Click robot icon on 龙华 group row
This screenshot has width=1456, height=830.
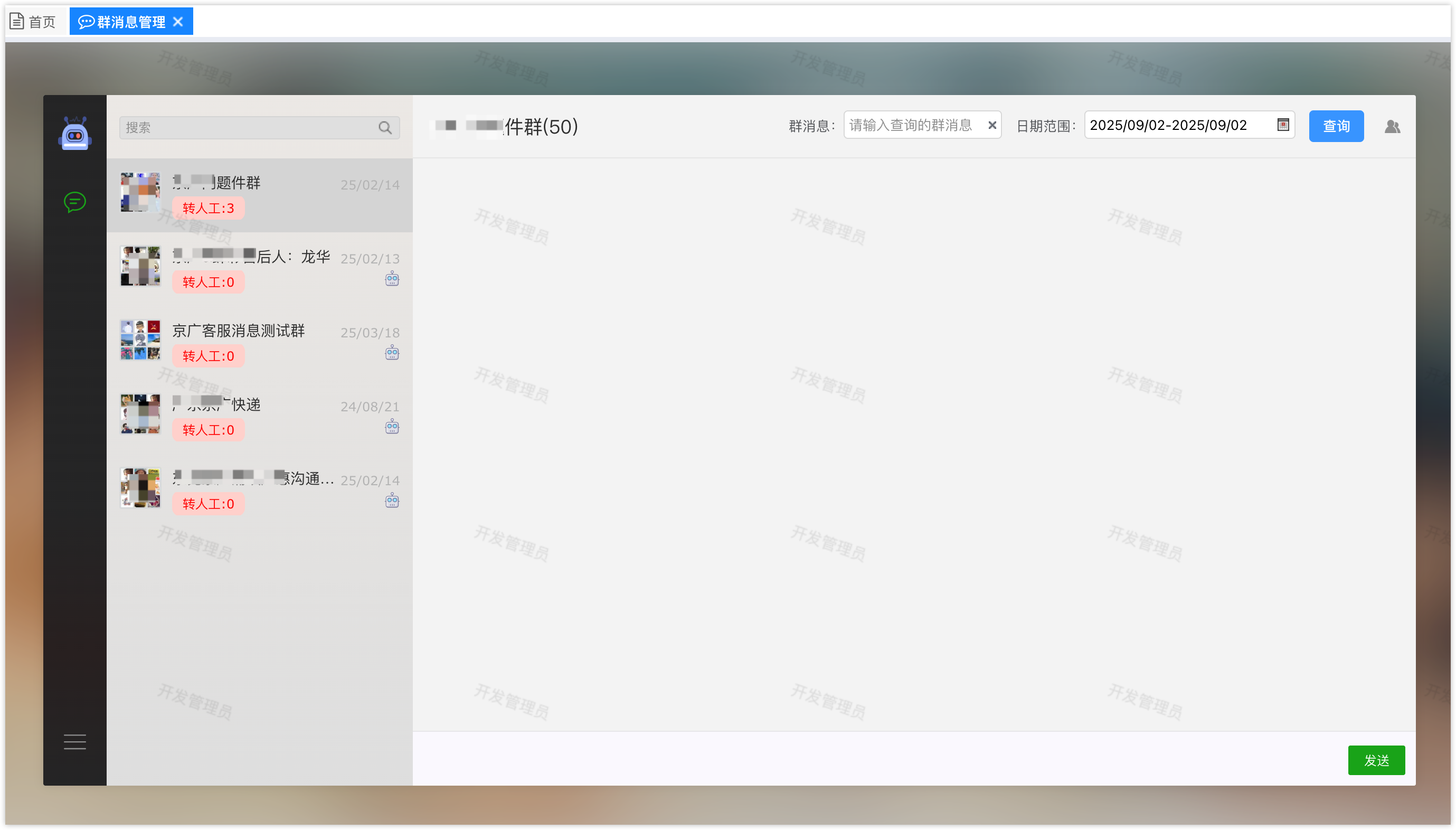(x=392, y=279)
